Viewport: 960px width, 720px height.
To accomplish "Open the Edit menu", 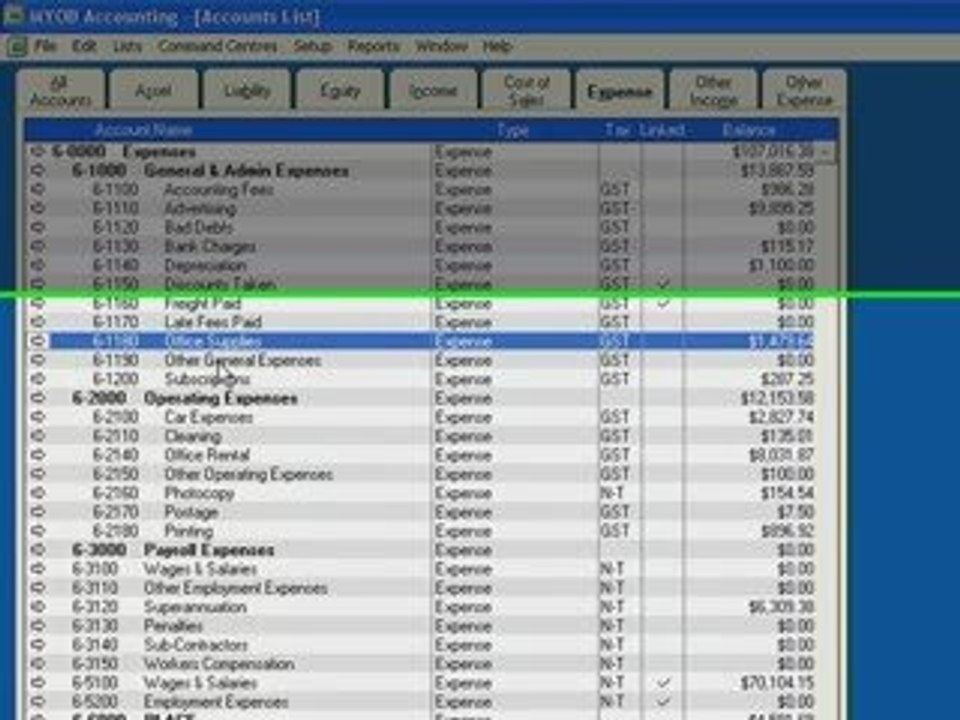I will point(84,46).
